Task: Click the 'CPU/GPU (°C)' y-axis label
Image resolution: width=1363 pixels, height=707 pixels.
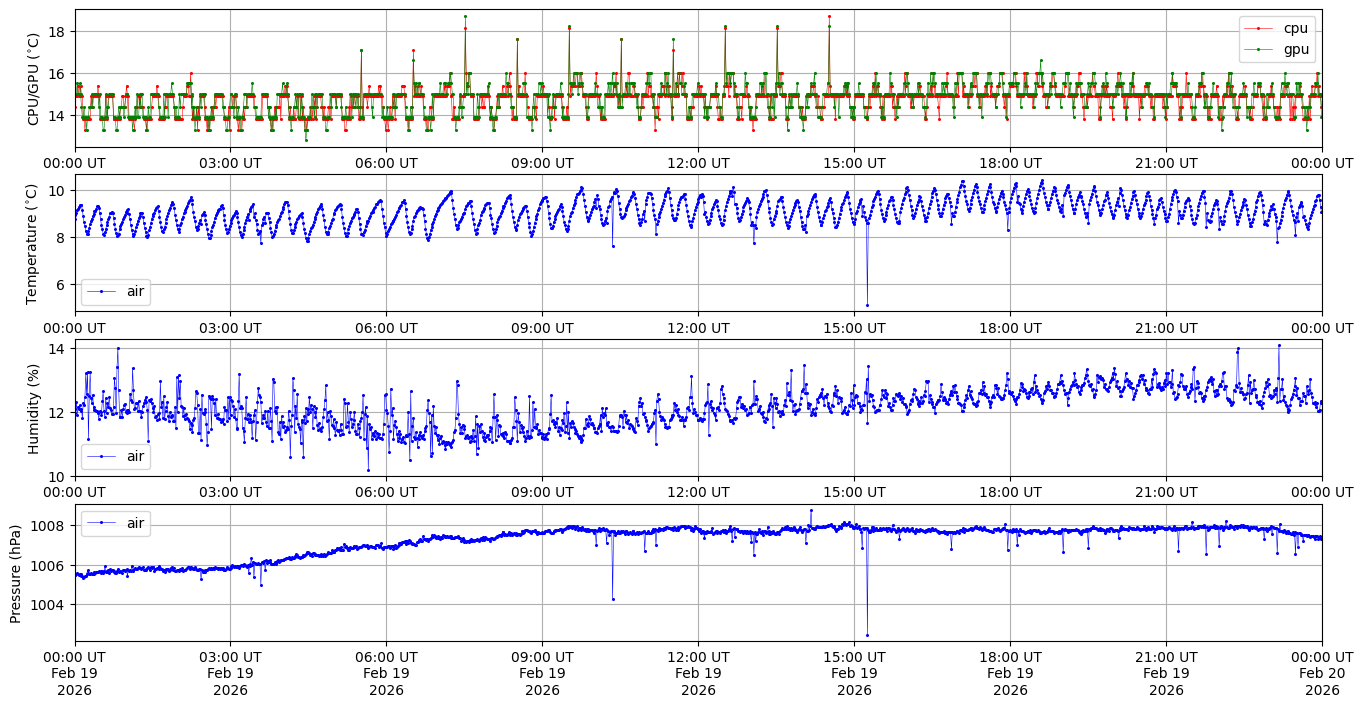Action: tap(33, 79)
